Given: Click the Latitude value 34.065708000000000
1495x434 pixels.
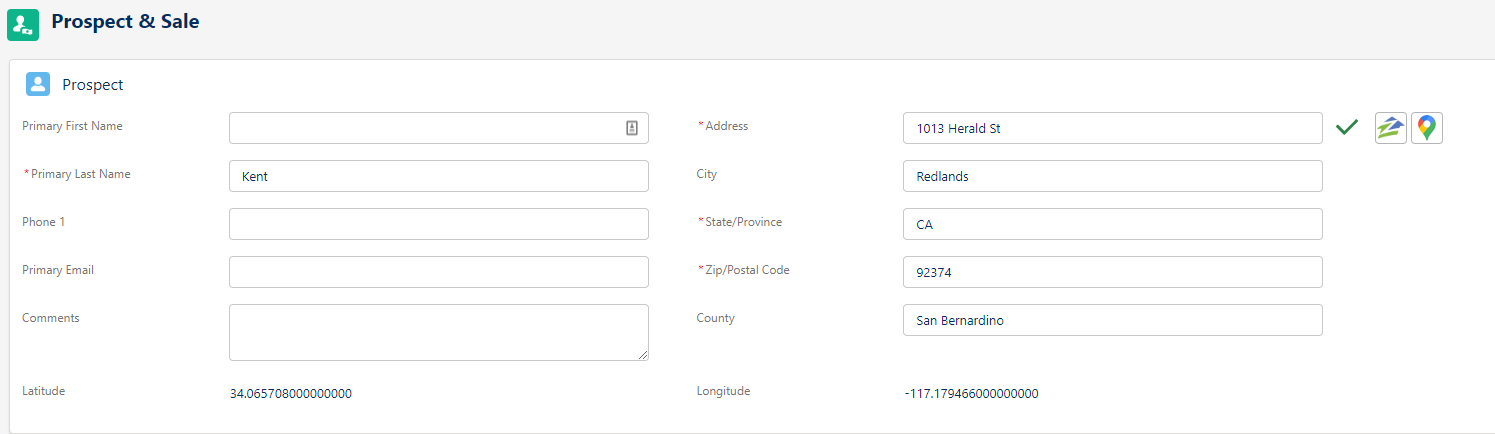Looking at the screenshot, I should click(291, 393).
